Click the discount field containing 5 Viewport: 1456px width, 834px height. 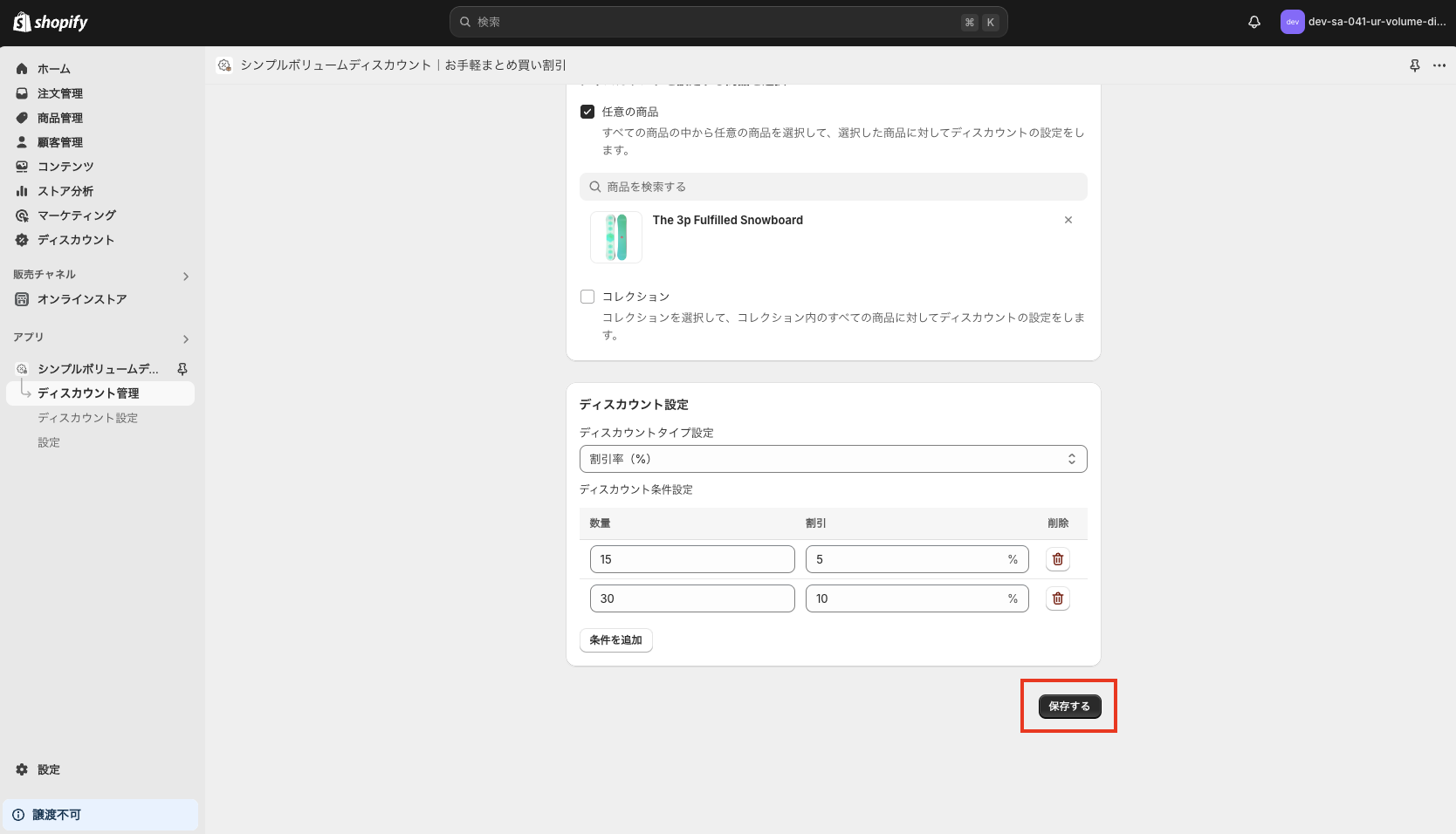point(917,559)
